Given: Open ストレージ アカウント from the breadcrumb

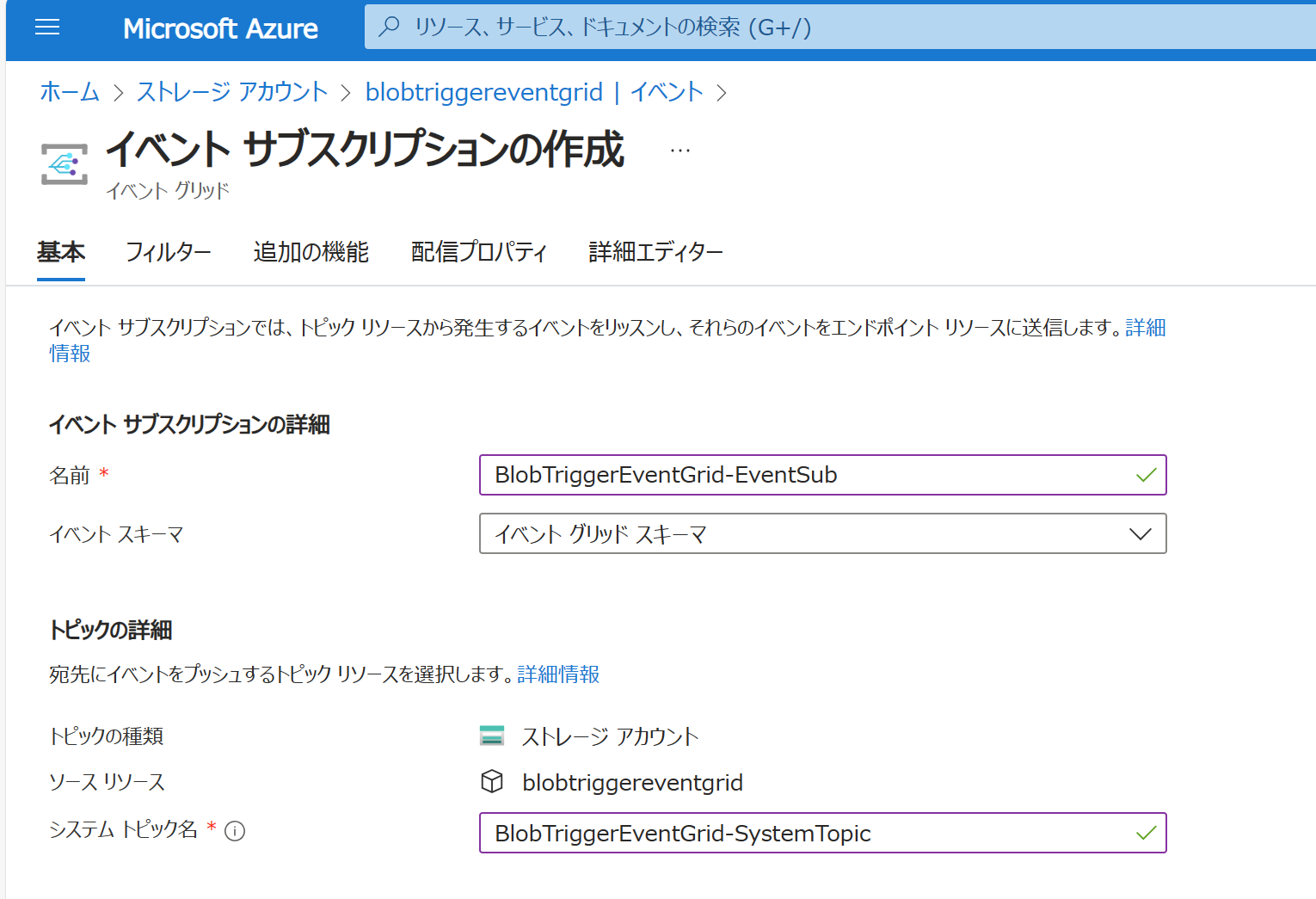Looking at the screenshot, I should [x=231, y=92].
